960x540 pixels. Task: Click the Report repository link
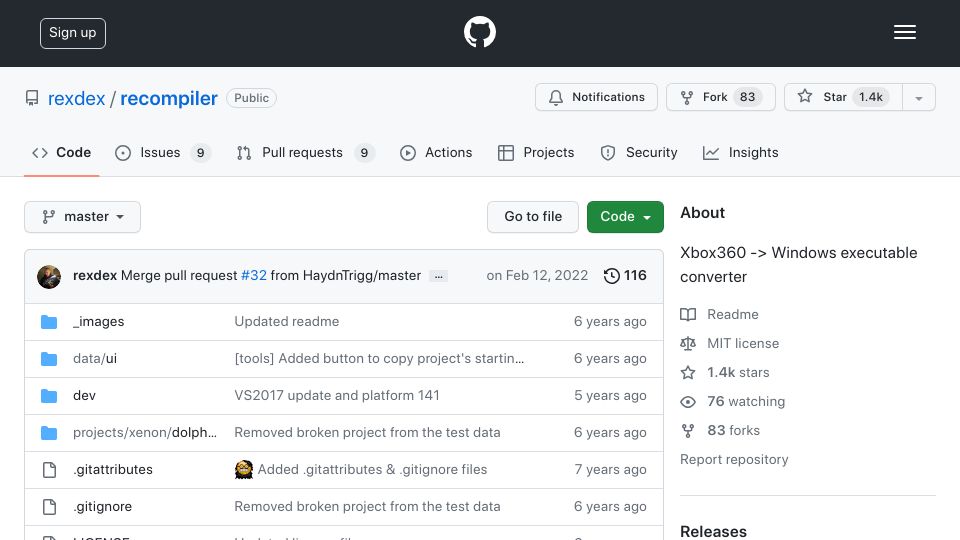[x=734, y=459]
